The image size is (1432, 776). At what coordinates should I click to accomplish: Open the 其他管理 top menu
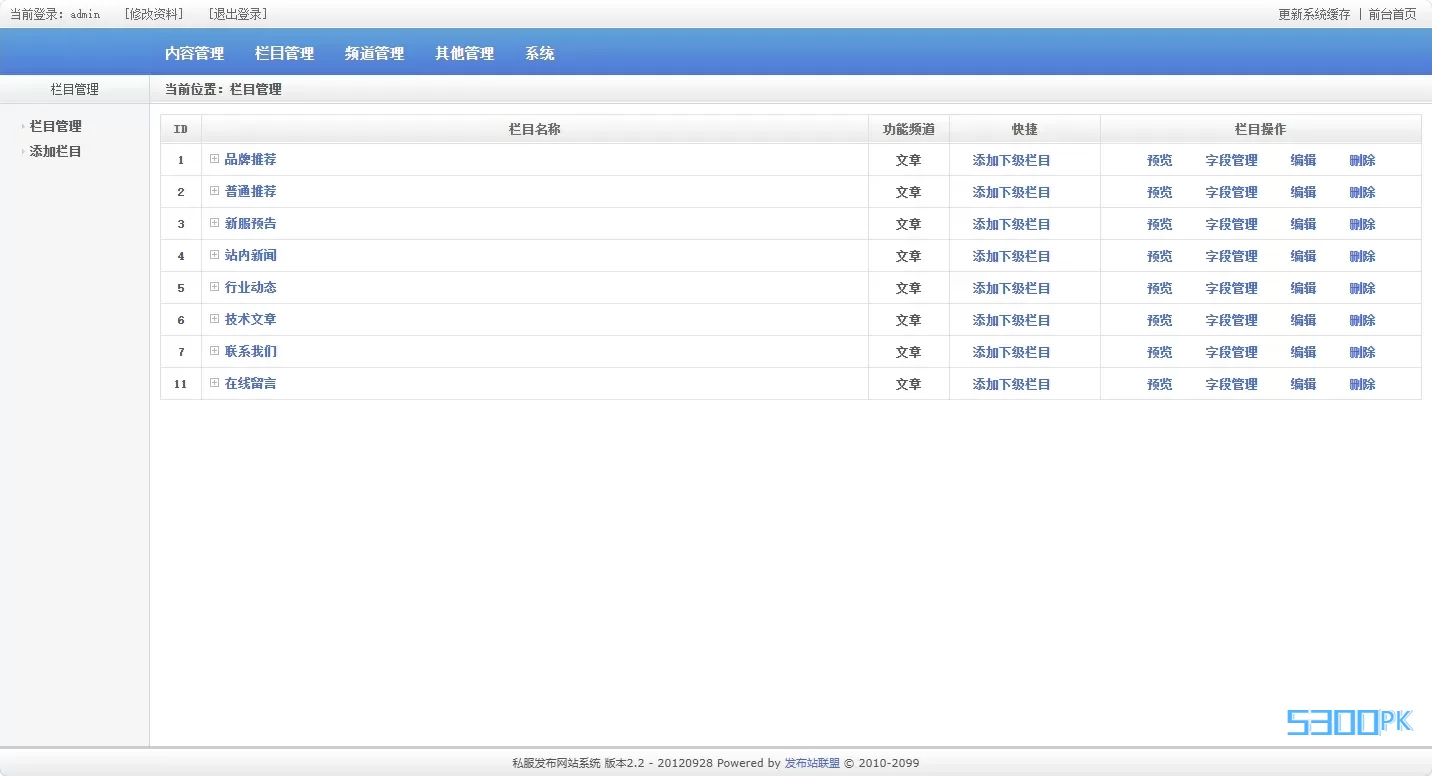click(464, 54)
